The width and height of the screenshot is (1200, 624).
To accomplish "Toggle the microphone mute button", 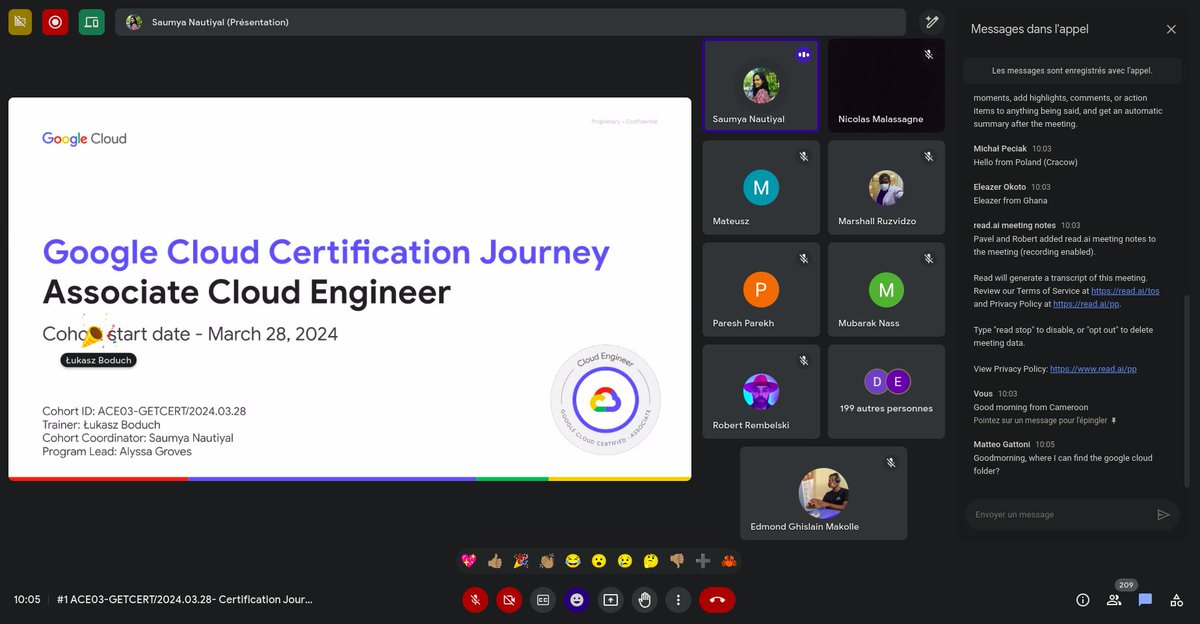I will coord(475,600).
